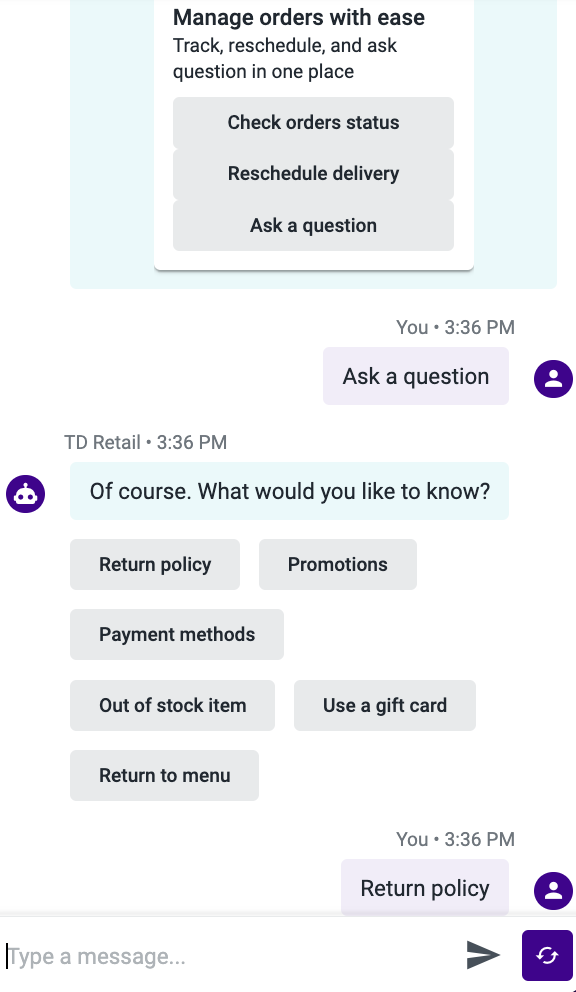Click the sent Return policy message bubble
Viewport: 576px width, 992px height.
[x=425, y=888]
